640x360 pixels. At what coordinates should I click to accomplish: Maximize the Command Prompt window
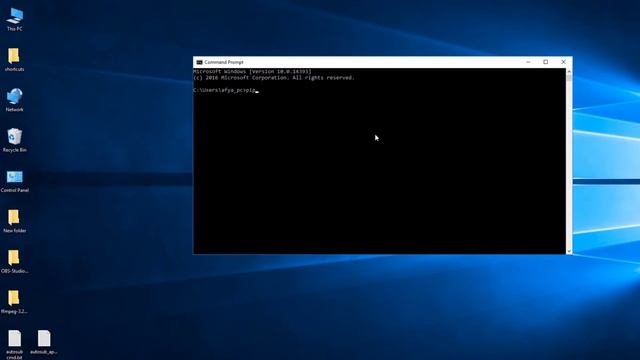pyautogui.click(x=546, y=62)
